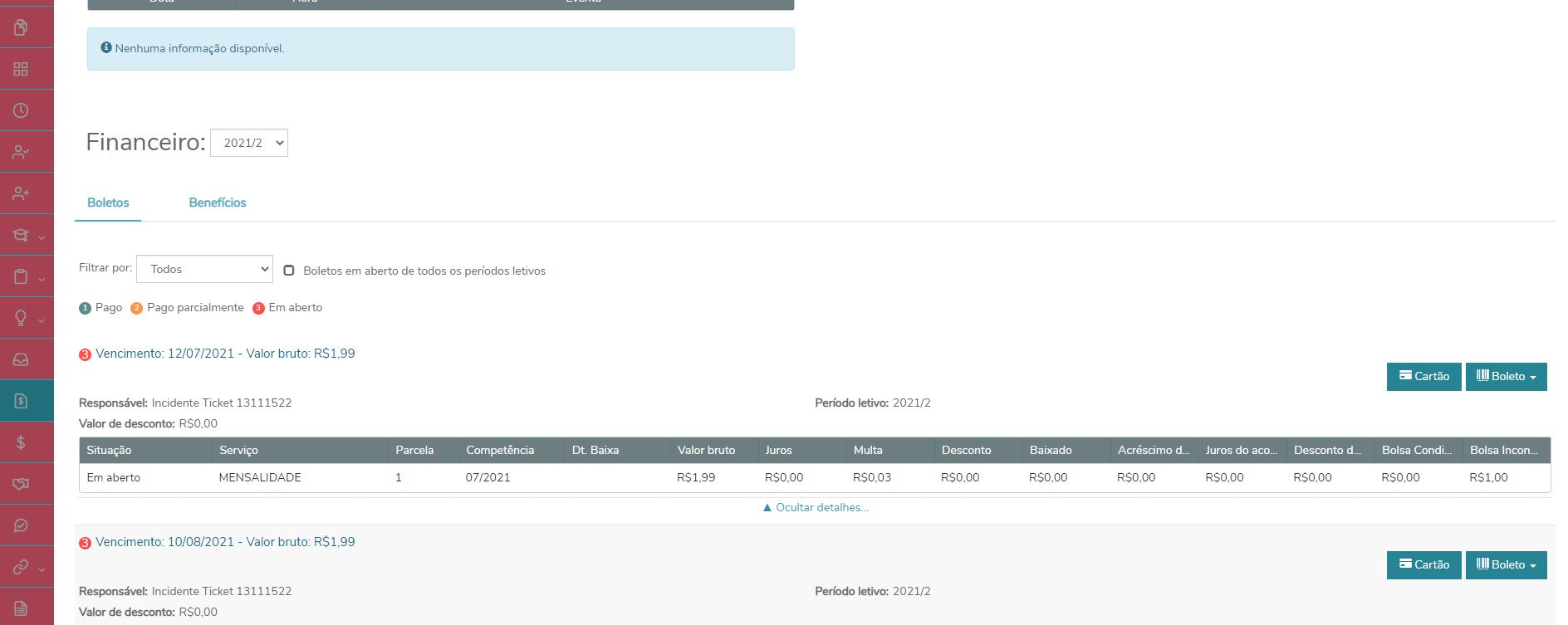Click the 07/2021 competência cell
Image resolution: width=1568 pixels, height=625 pixels.
[488, 477]
